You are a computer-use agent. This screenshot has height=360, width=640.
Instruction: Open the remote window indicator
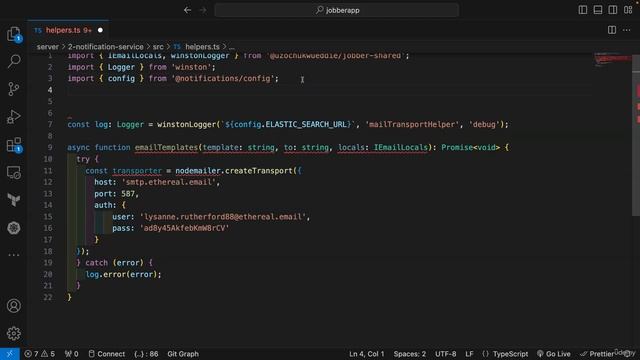click(x=9, y=354)
